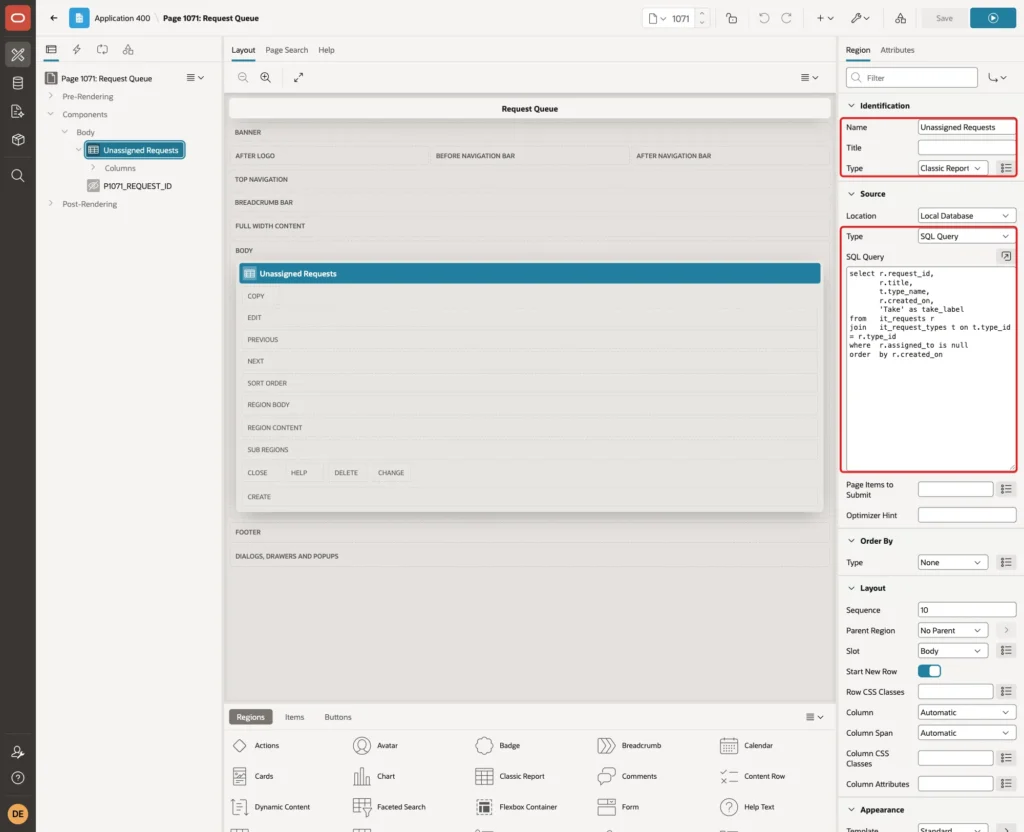This screenshot has width=1024, height=832.
Task: Switch to the Page Search tab
Action: coord(286,50)
